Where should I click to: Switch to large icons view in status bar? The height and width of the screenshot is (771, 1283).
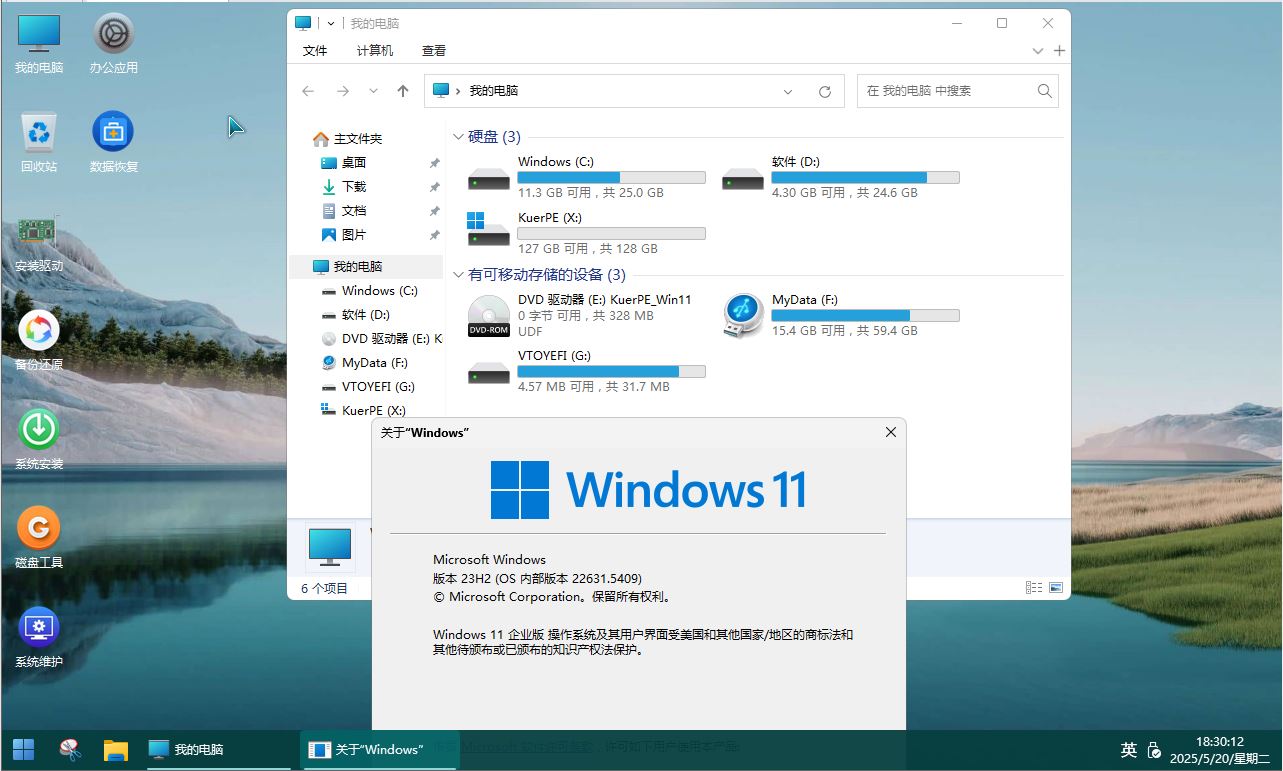click(x=1055, y=588)
